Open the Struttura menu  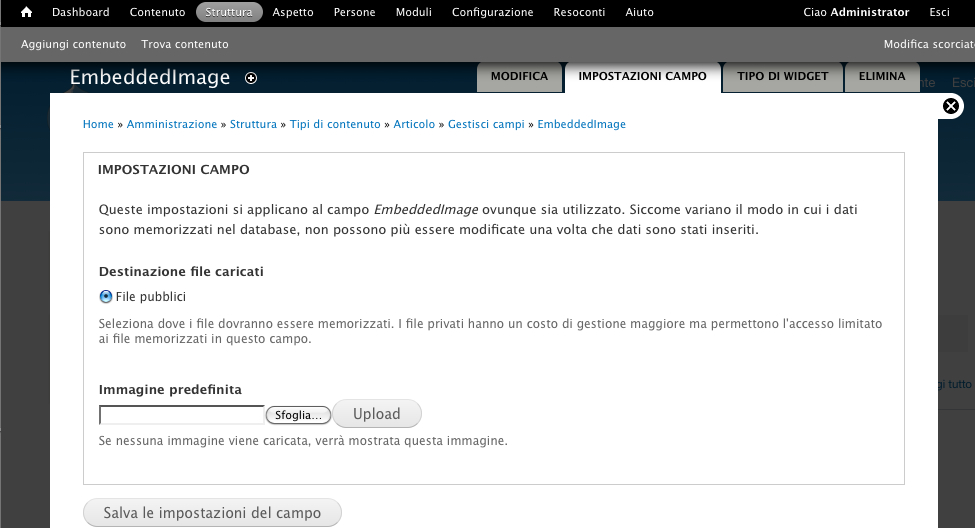(229, 12)
